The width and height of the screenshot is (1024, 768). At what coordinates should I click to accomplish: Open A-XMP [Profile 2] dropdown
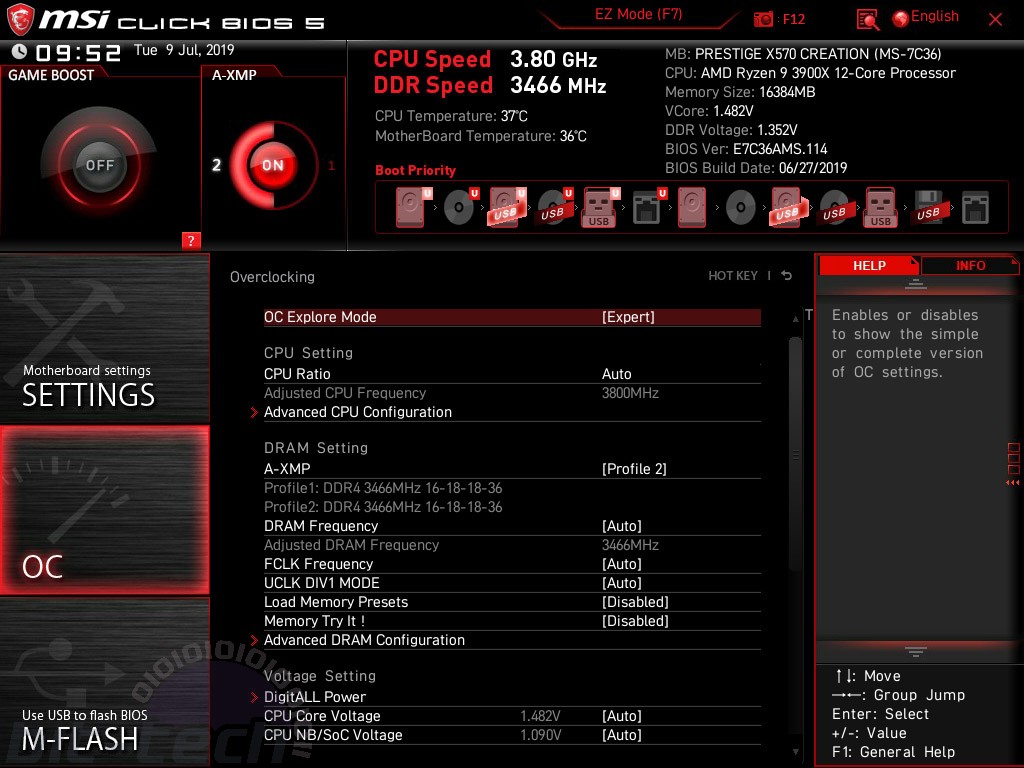click(x=633, y=469)
